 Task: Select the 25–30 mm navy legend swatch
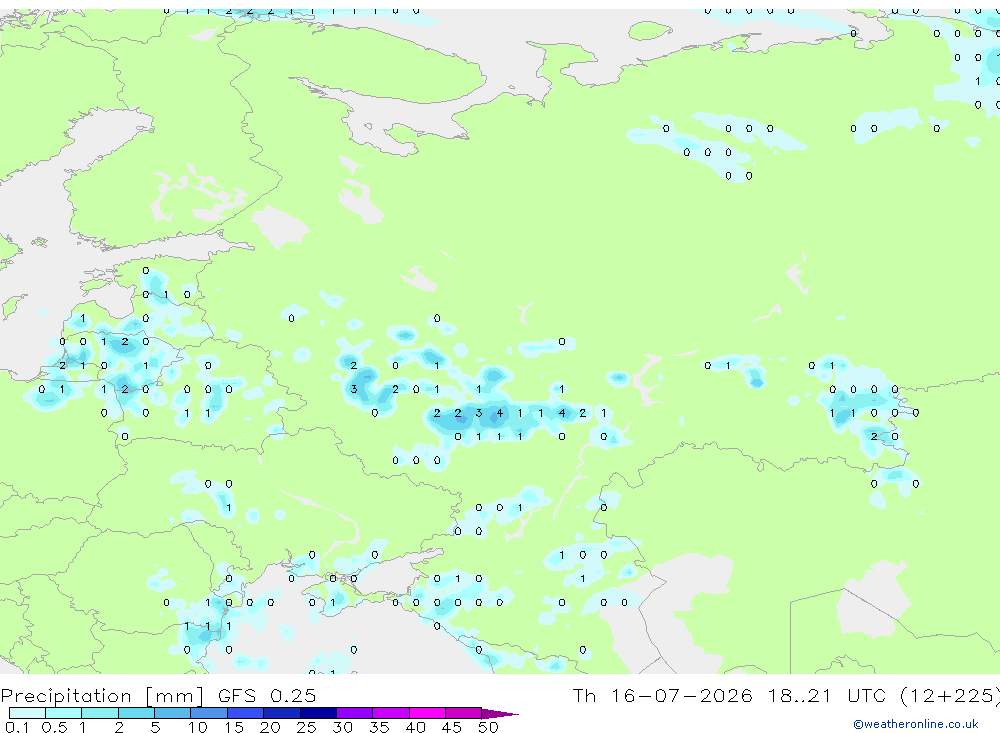318,713
